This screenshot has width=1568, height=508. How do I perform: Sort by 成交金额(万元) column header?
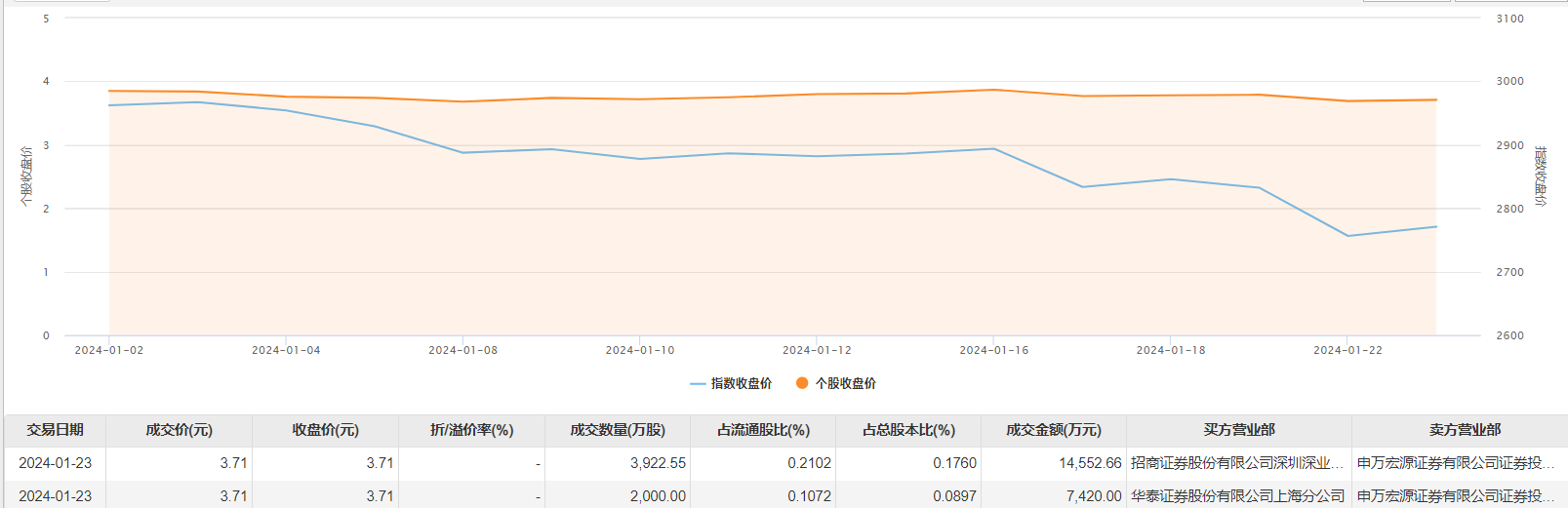coord(1054,430)
